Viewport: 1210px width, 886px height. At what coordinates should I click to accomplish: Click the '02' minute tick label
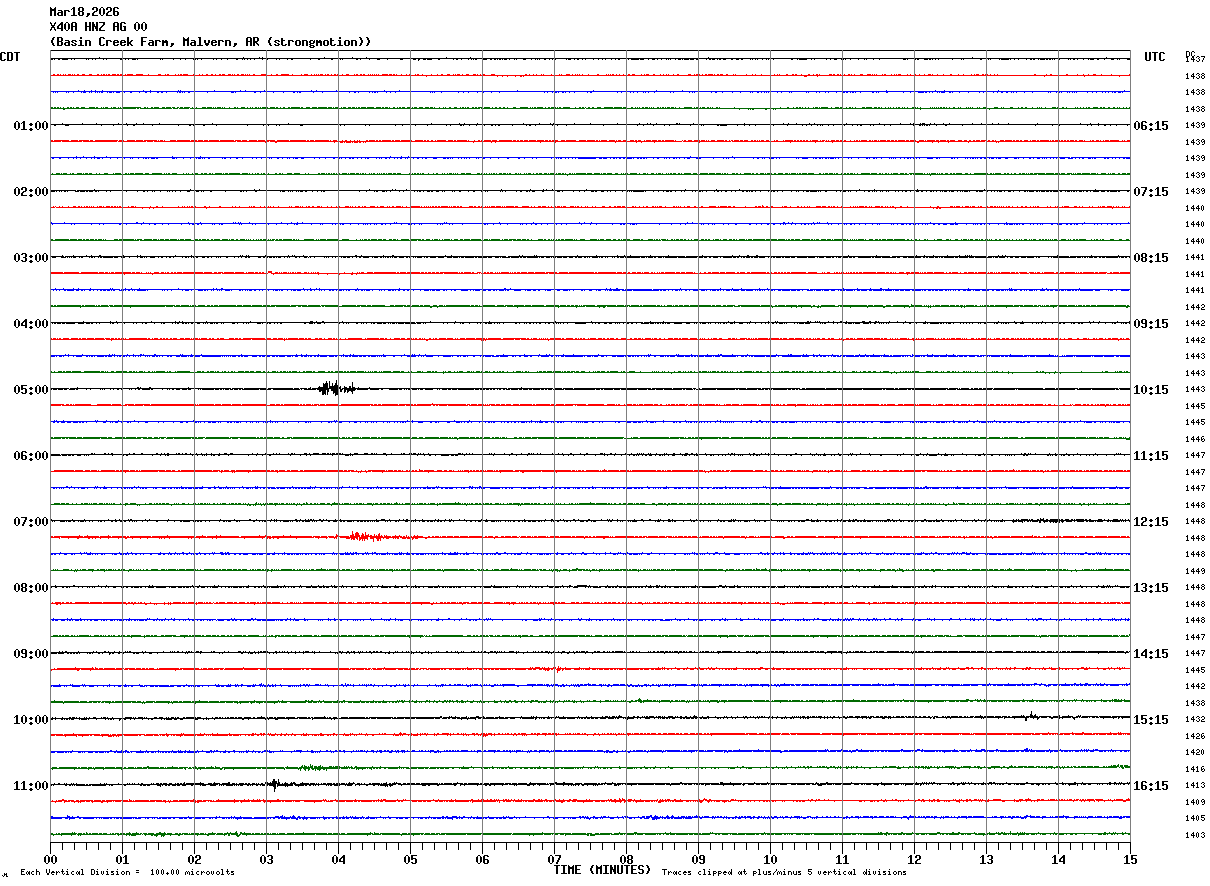pos(194,859)
